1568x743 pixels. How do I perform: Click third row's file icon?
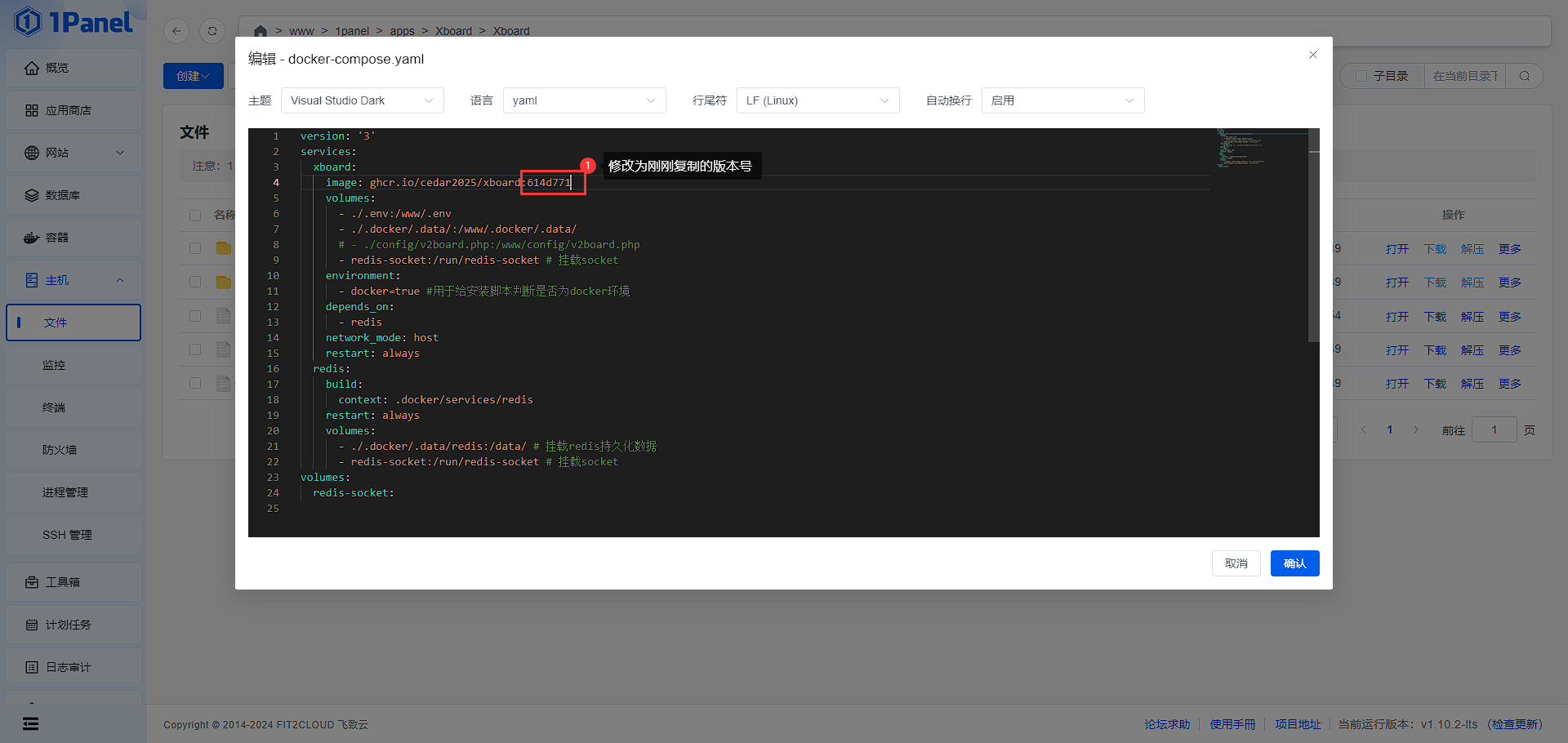[224, 316]
